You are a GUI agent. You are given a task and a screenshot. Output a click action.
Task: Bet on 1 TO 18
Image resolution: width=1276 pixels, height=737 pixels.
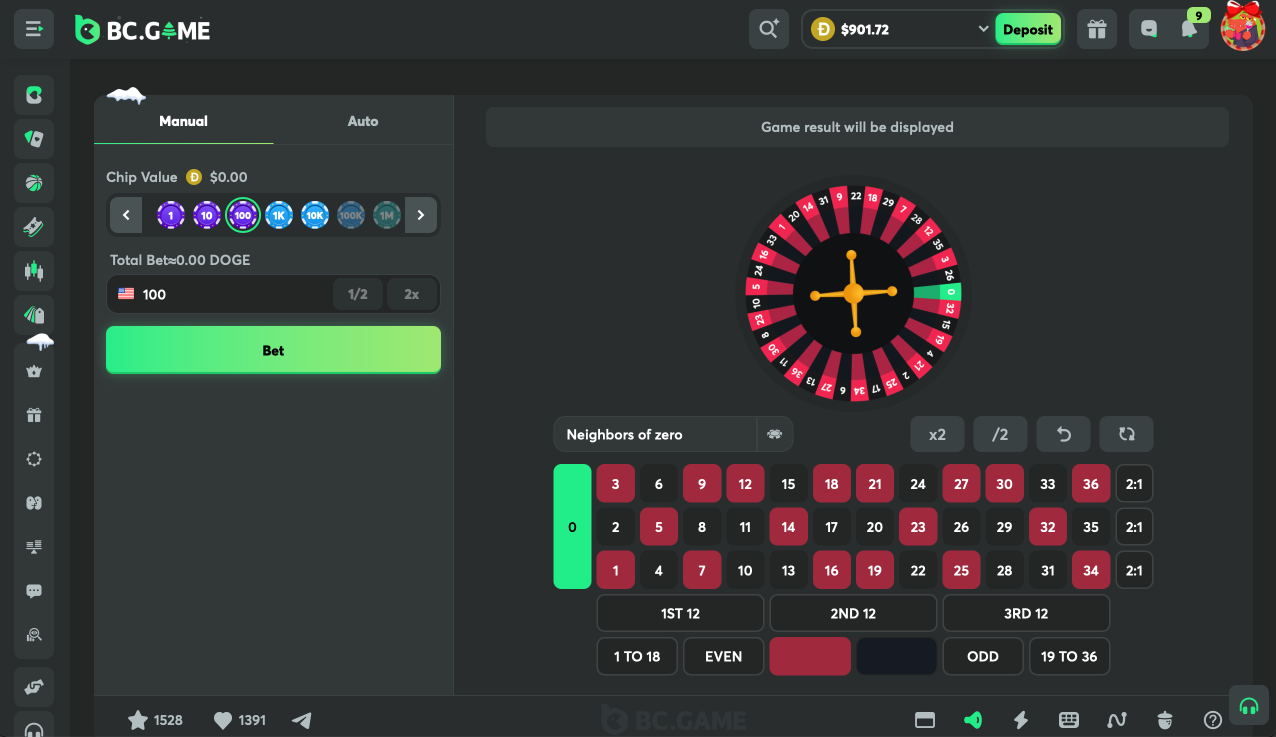pyautogui.click(x=637, y=657)
